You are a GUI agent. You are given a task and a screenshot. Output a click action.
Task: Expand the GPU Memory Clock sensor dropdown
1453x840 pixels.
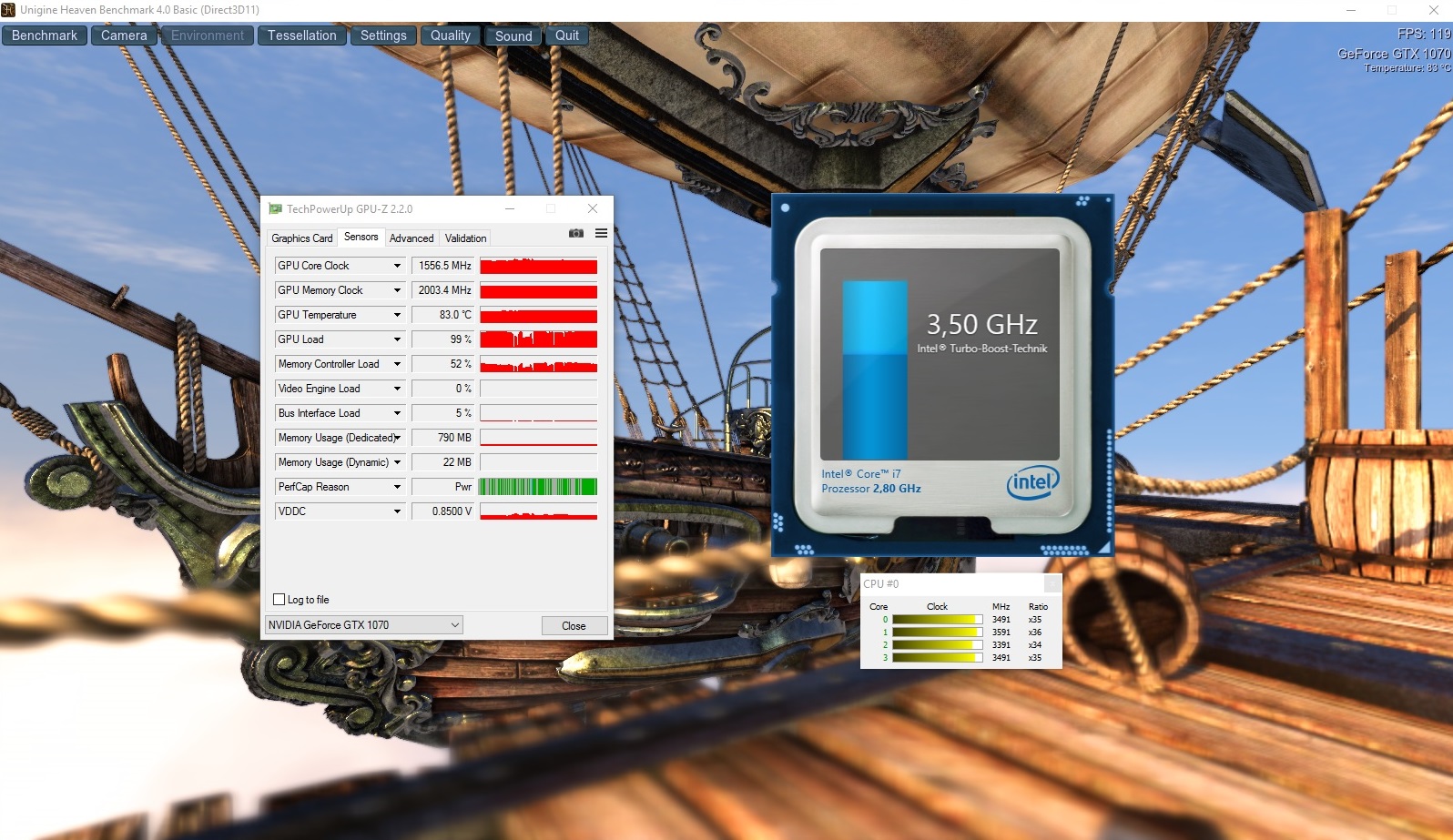tap(397, 290)
